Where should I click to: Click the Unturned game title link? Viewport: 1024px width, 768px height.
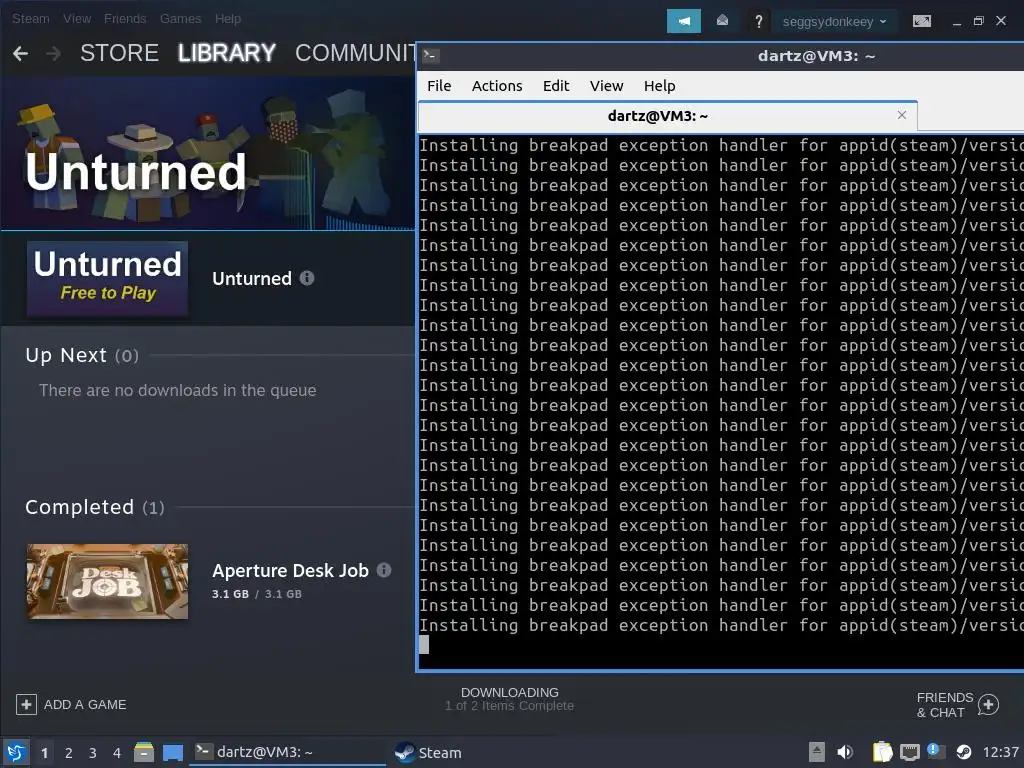coord(251,279)
